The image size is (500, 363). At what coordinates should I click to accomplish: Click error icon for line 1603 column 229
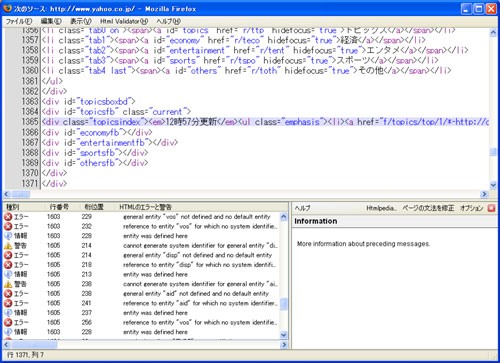click(8, 217)
